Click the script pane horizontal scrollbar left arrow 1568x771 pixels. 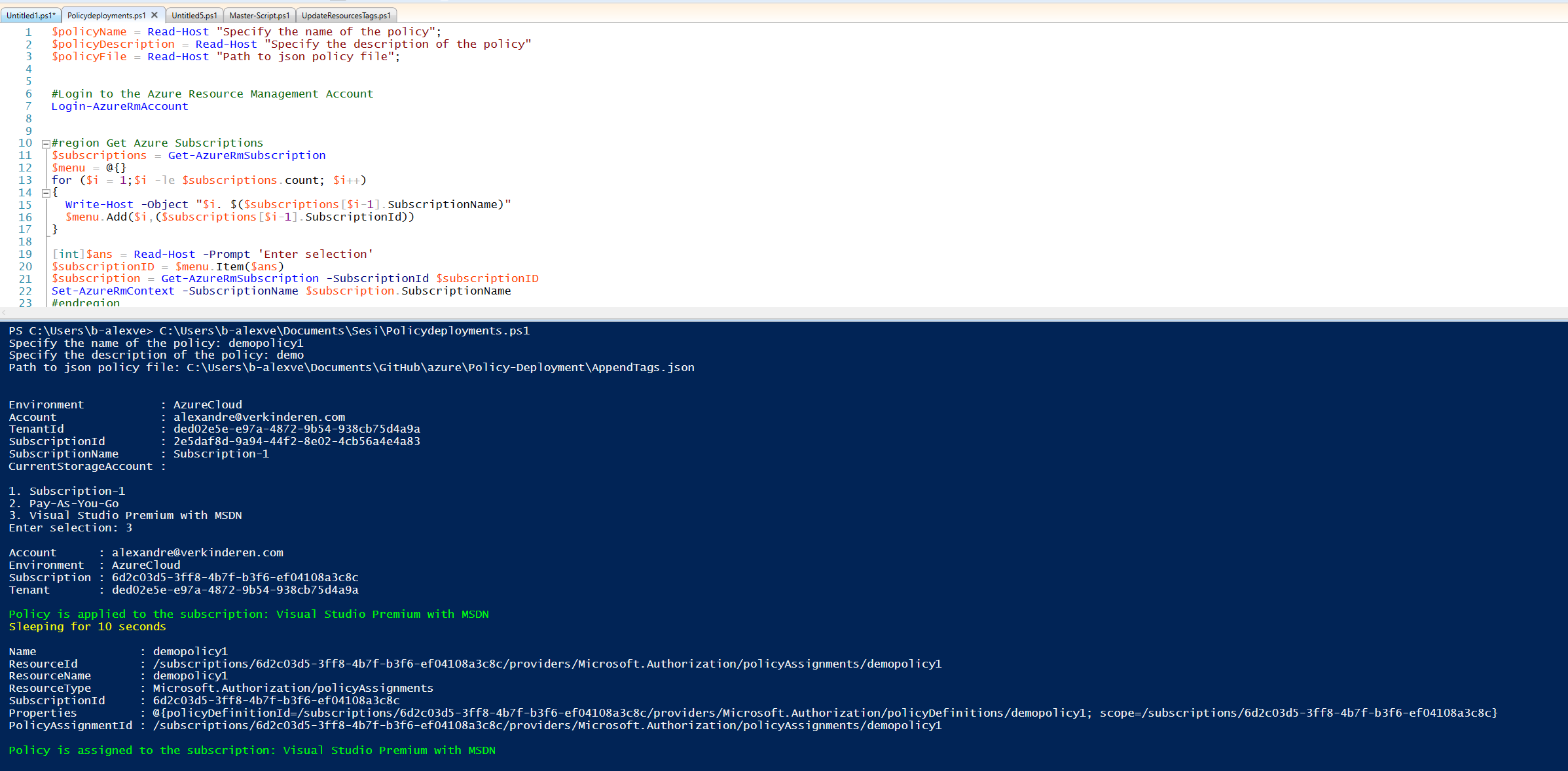pyautogui.click(x=4, y=312)
